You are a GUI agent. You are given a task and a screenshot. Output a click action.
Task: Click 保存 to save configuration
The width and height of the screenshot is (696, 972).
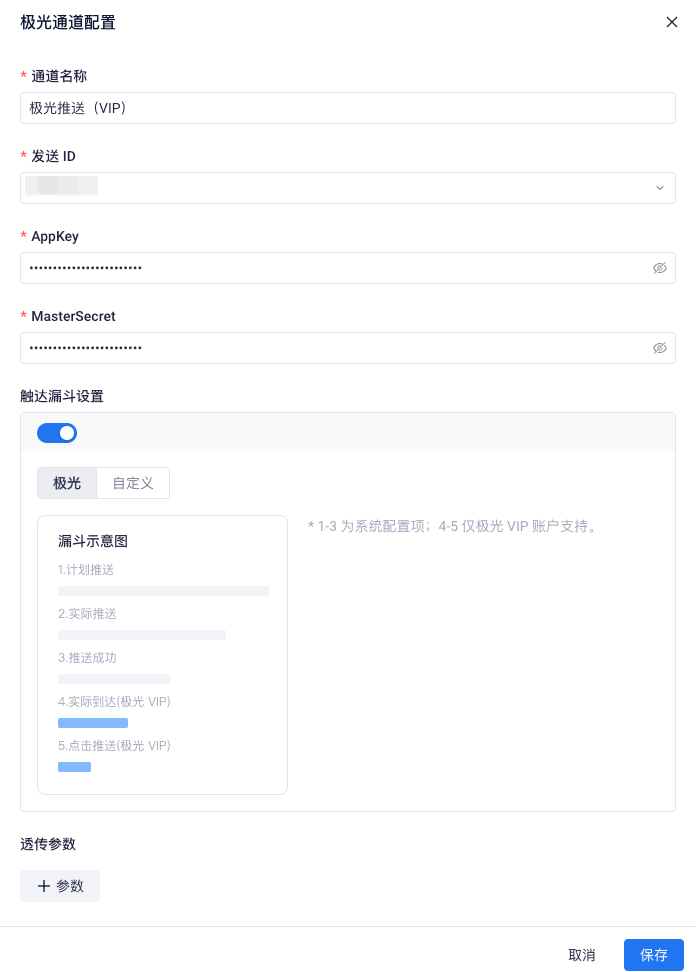[653, 955]
